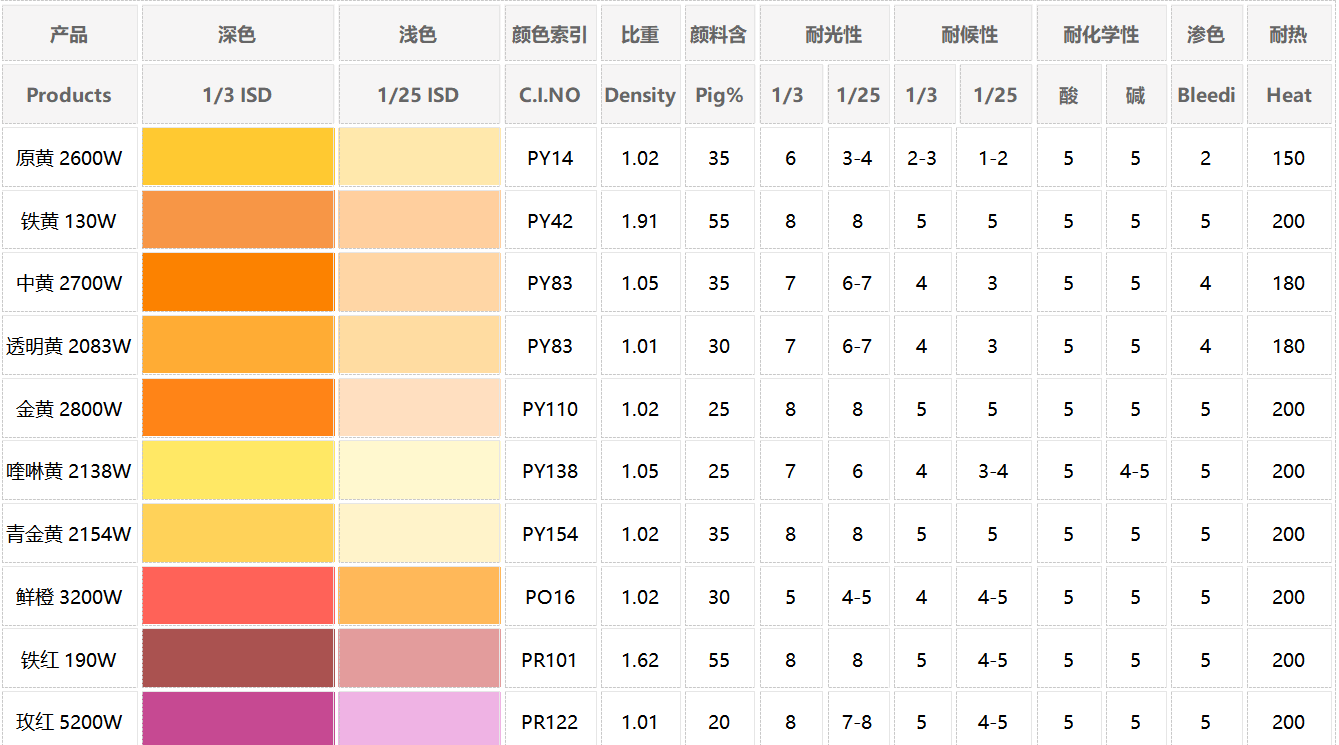The width and height of the screenshot is (1339, 745).
Task: Select the pale swatch of 金黄 2800W
Action: (x=419, y=408)
